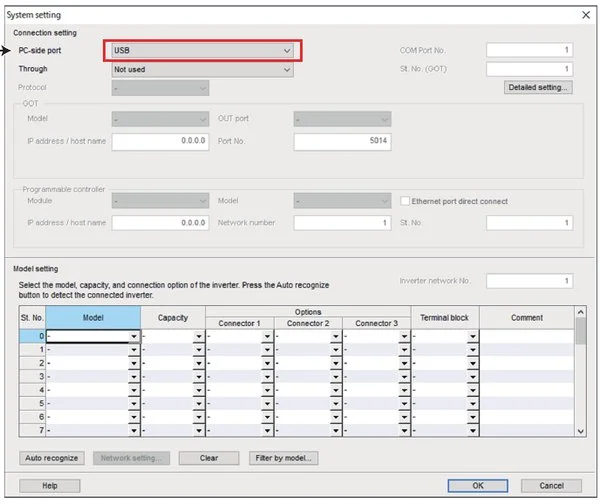
Task: Open Model dropdown for station 1
Action: point(134,350)
